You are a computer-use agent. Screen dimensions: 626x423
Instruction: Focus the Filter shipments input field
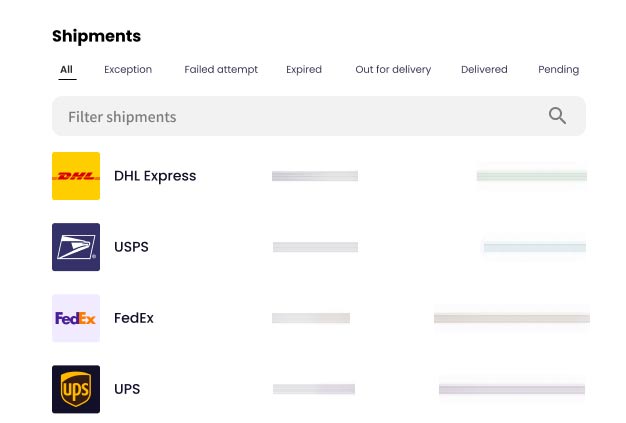(x=290, y=117)
